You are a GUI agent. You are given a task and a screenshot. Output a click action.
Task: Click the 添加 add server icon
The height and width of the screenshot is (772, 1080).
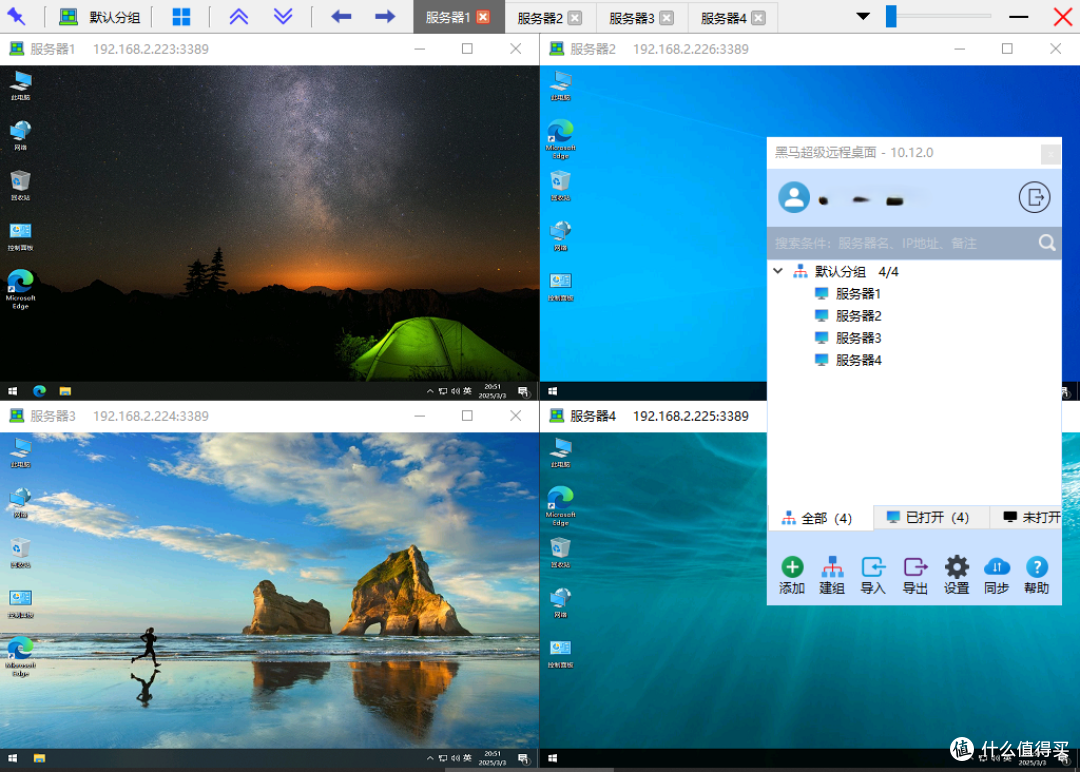point(792,575)
